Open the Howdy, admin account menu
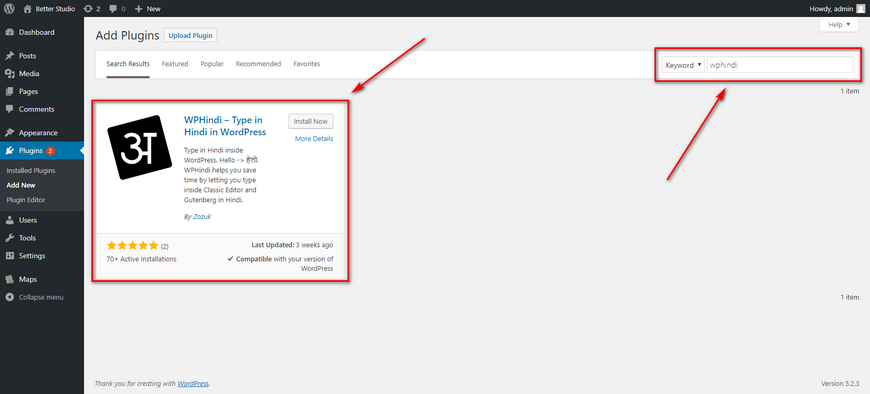The height and width of the screenshot is (394, 870). coord(837,8)
